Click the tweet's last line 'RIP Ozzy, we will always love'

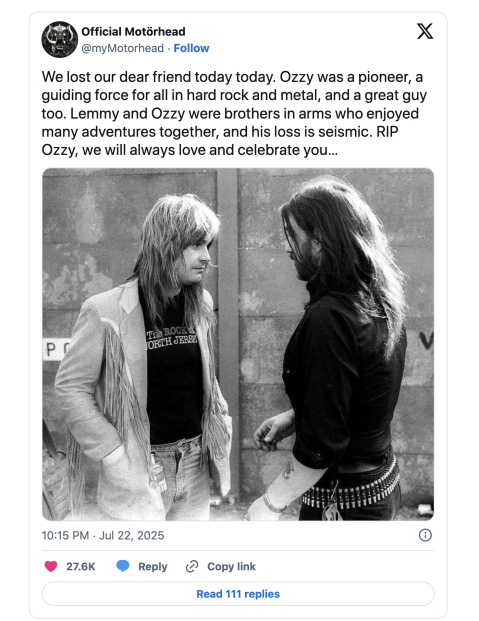(x=190, y=150)
